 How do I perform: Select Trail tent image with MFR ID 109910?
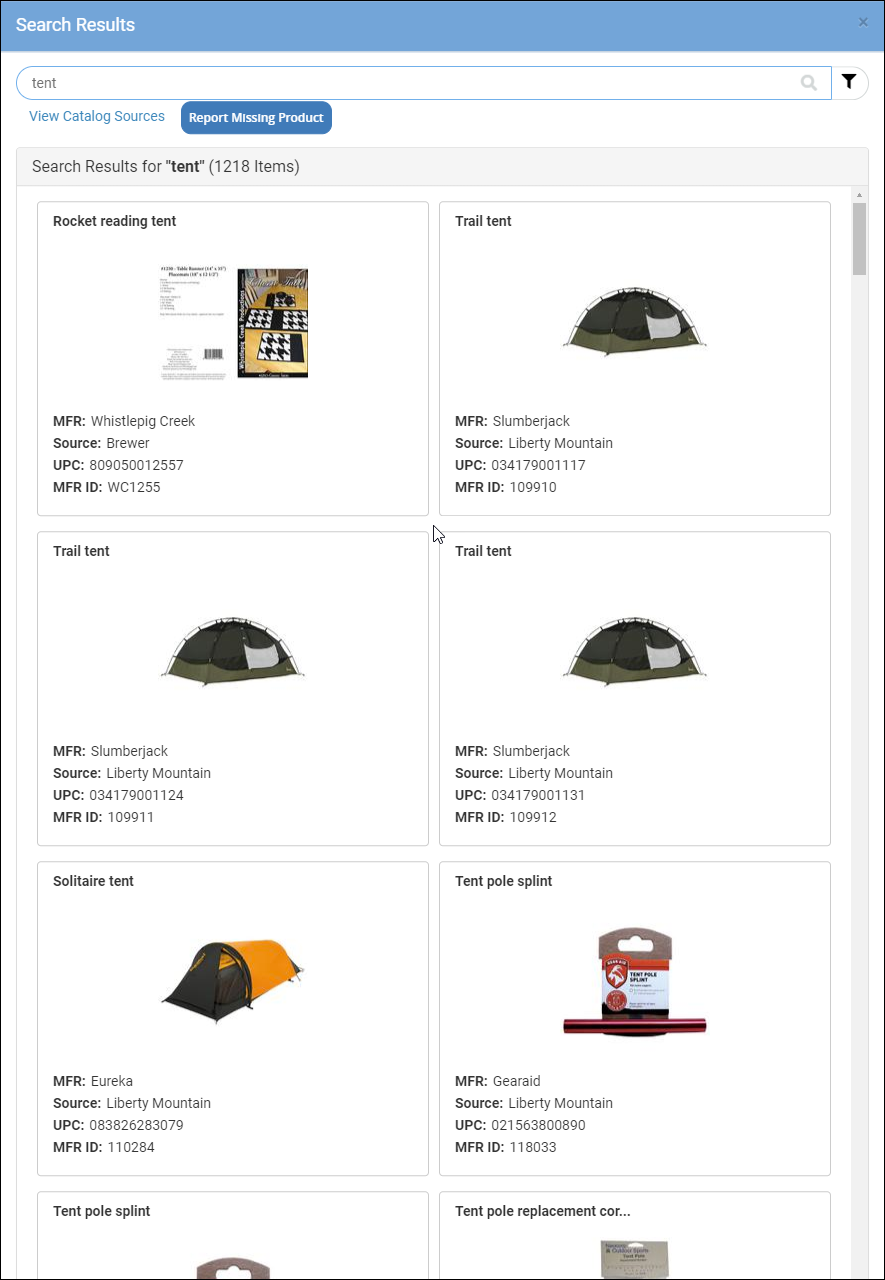click(635, 319)
